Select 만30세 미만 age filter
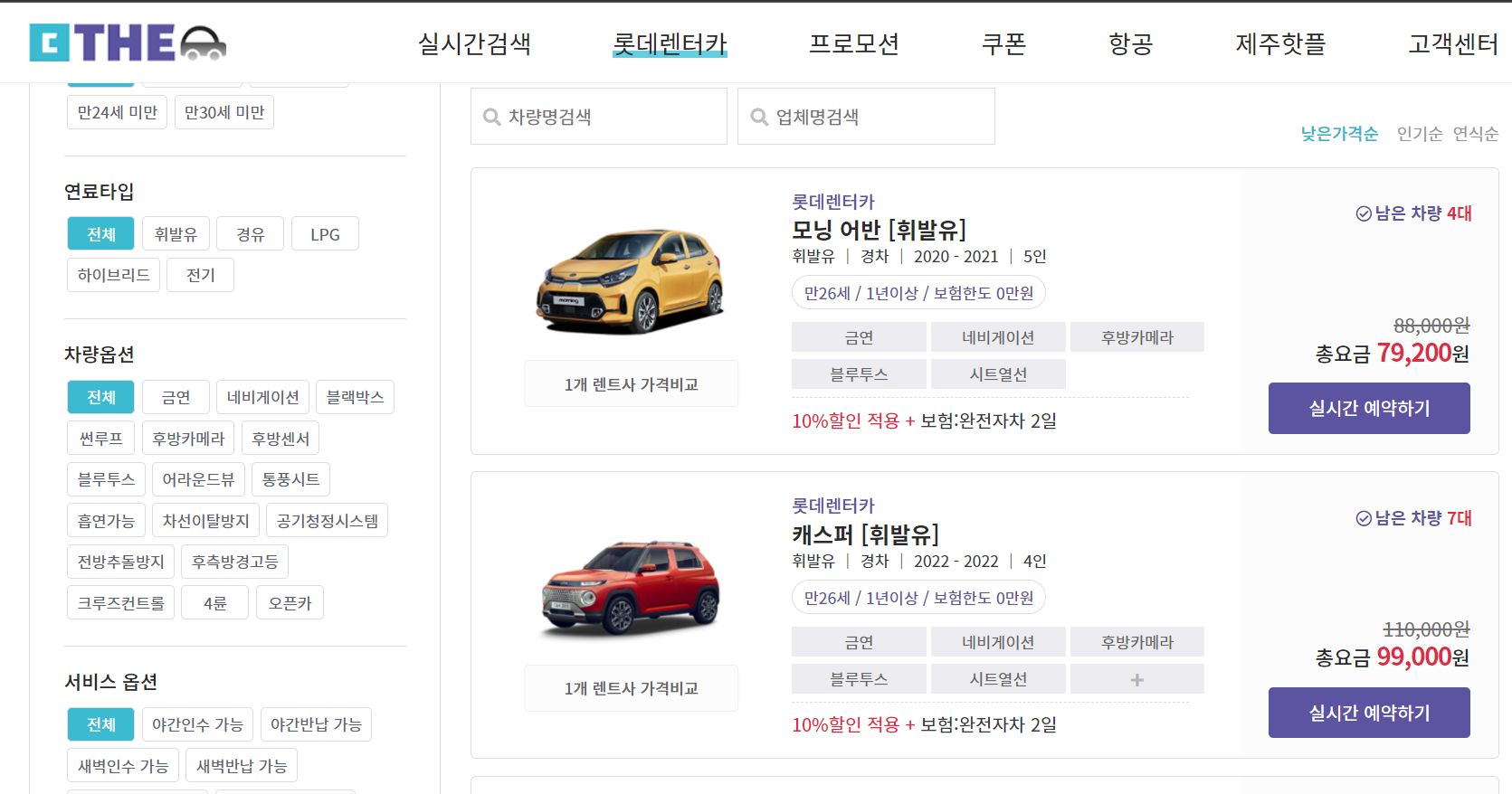 click(224, 112)
